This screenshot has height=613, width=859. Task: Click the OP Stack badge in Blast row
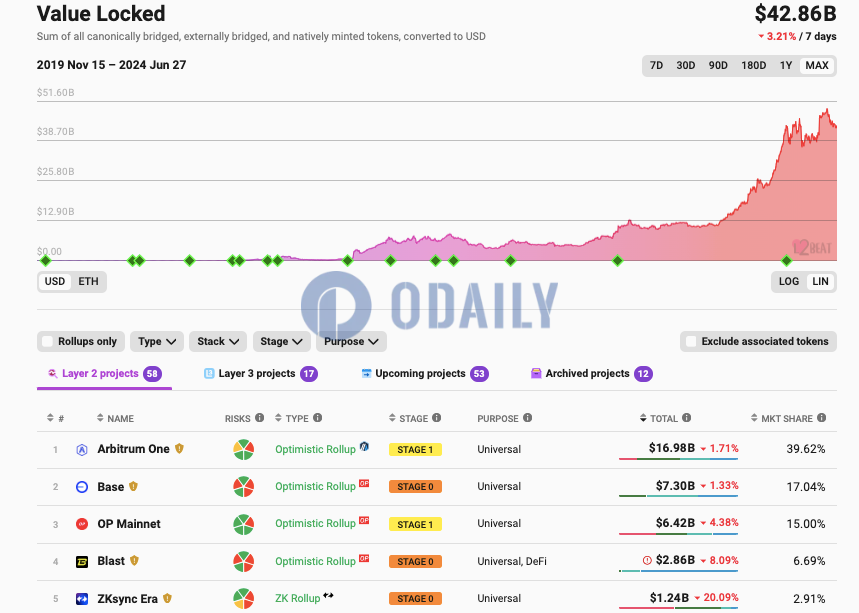coord(364,558)
